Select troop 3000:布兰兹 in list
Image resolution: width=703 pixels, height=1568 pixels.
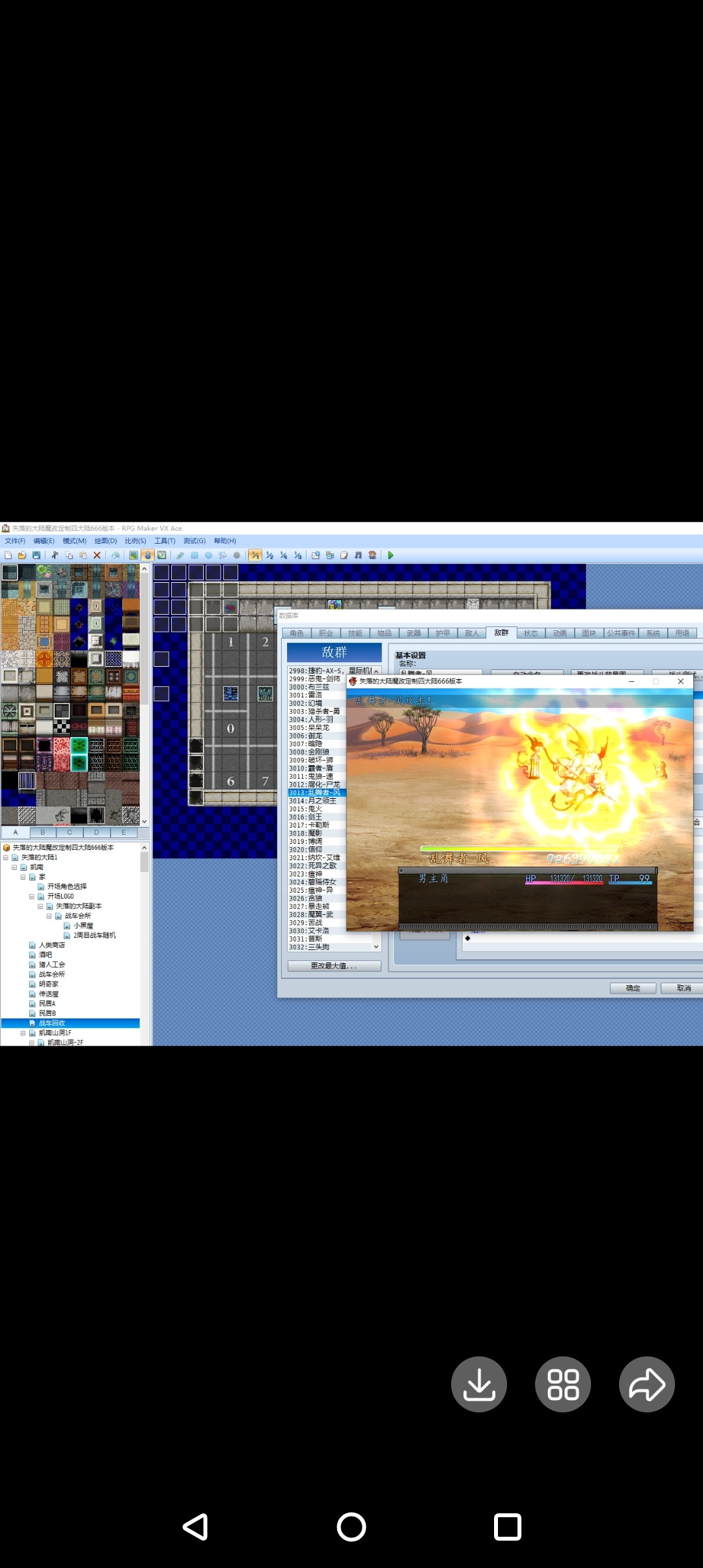pos(317,687)
